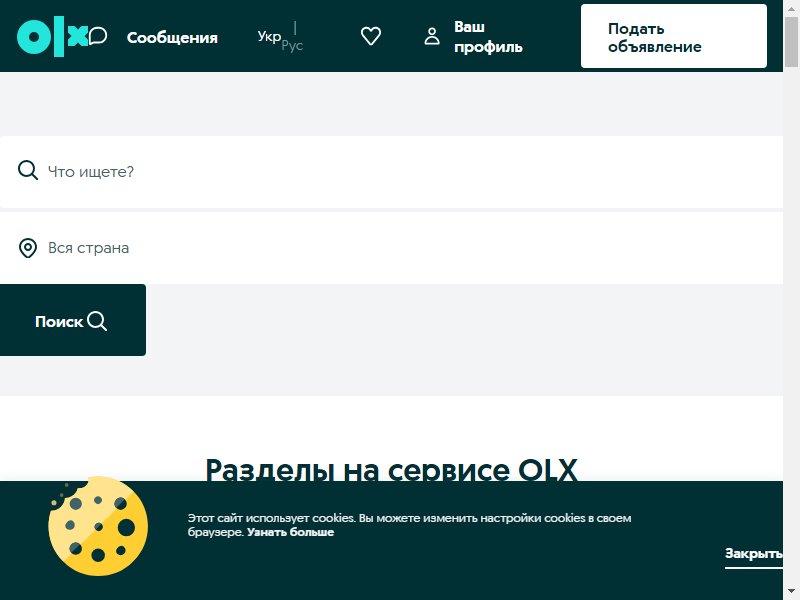Select the Рус language option
The image size is (800, 600).
pyautogui.click(x=292, y=45)
